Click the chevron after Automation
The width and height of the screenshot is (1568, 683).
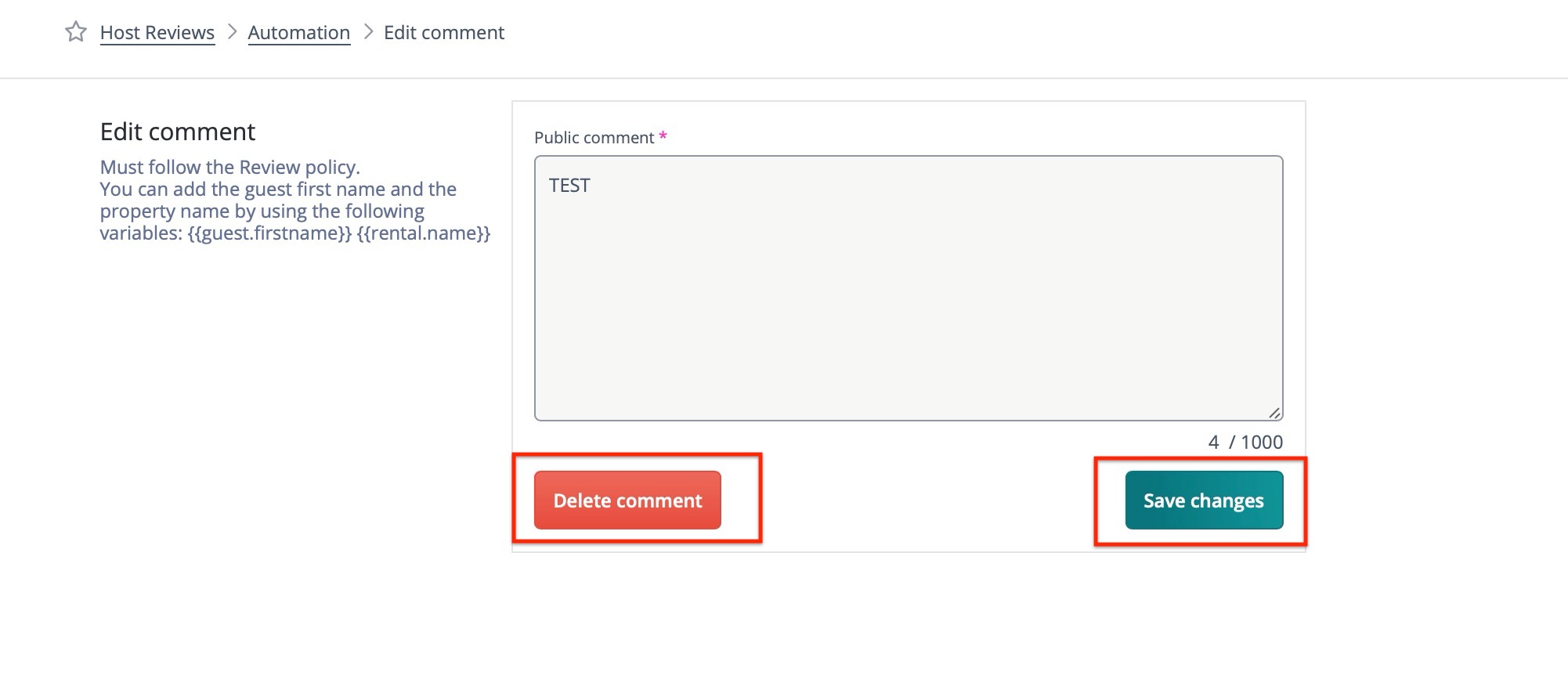click(x=368, y=32)
